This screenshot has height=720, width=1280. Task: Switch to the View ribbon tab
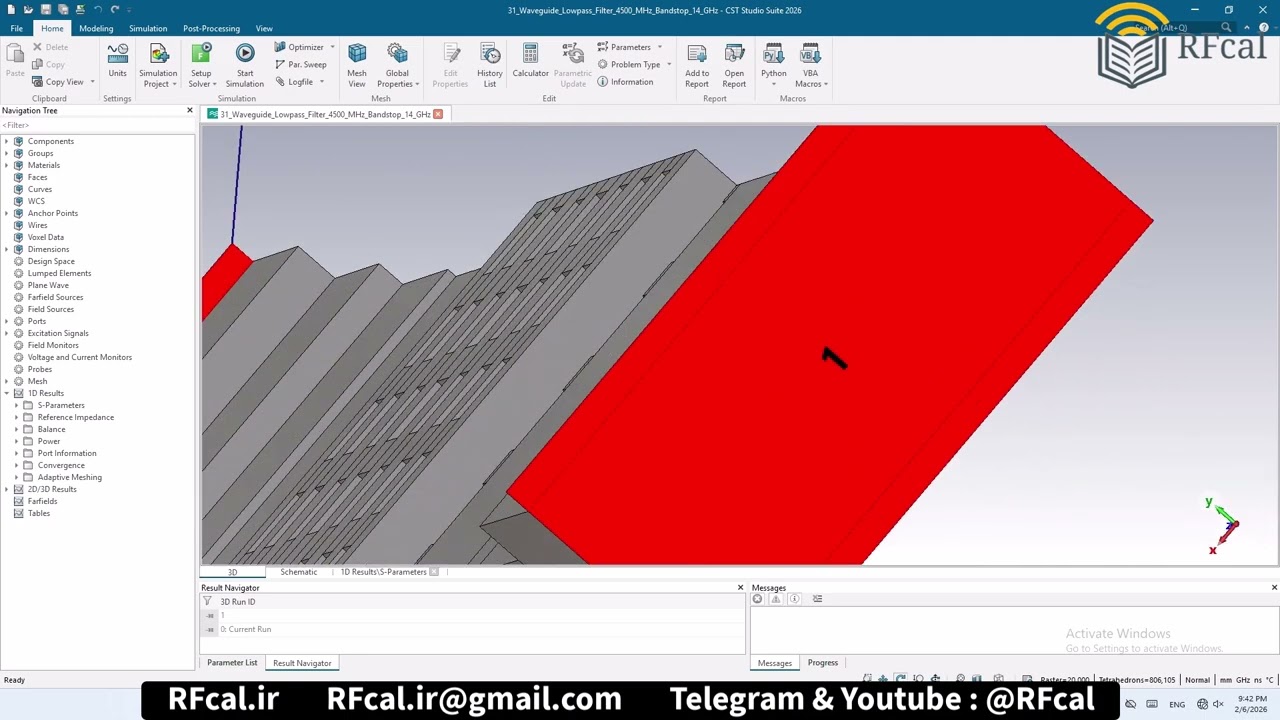click(x=264, y=28)
